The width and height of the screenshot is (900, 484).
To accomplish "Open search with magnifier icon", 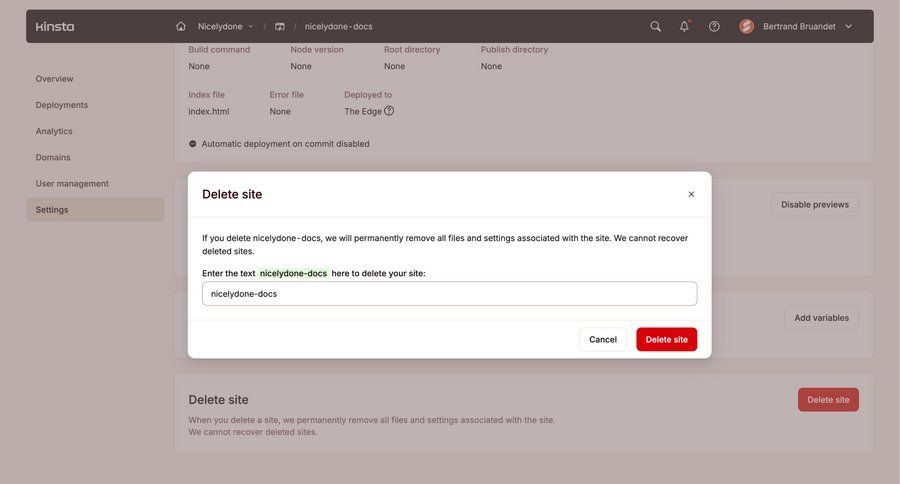I will point(656,26).
